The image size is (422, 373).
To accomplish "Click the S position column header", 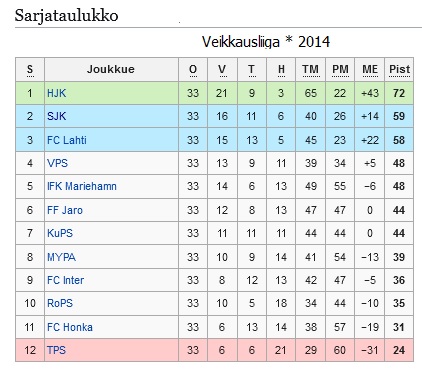I will 30,69.
